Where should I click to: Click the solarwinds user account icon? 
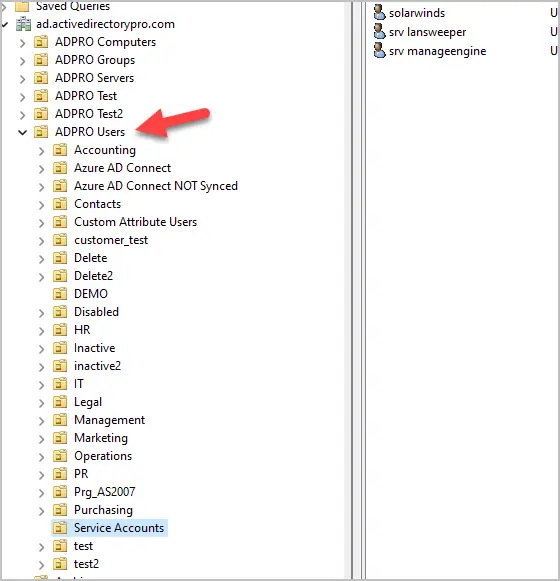point(379,12)
